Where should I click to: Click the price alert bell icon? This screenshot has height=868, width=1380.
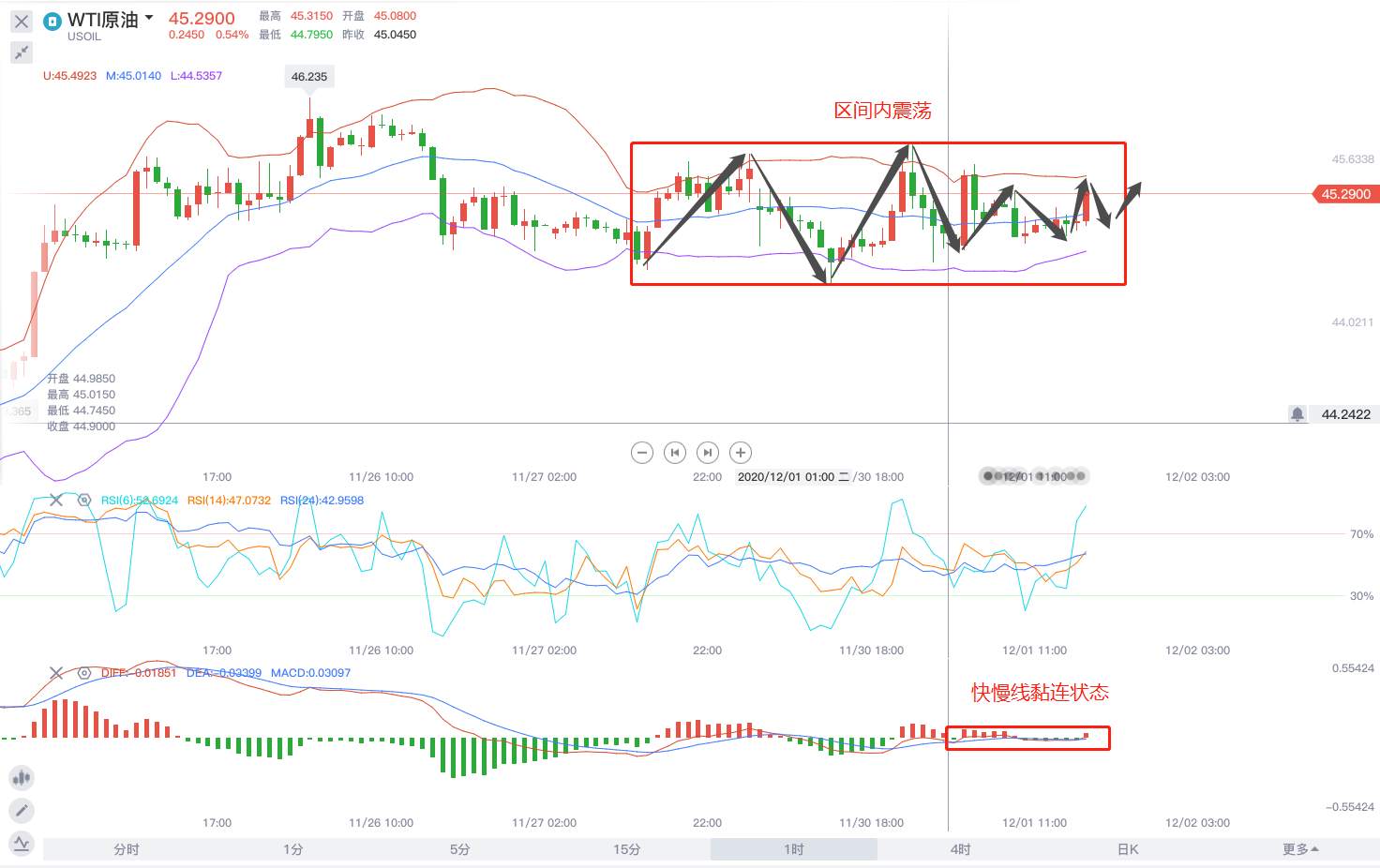[x=1297, y=414]
